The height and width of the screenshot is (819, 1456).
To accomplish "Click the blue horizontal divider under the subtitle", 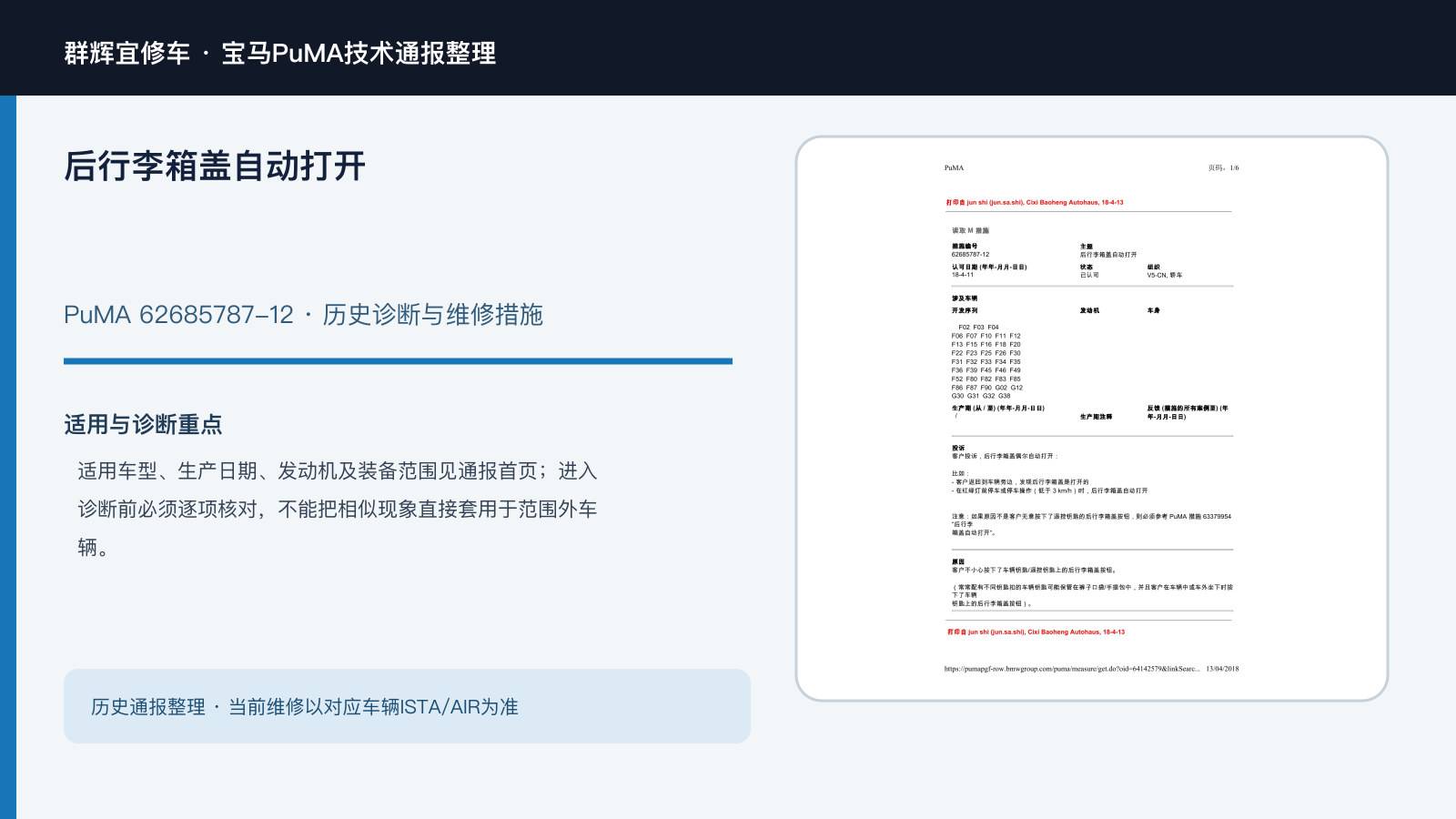I will 398,361.
